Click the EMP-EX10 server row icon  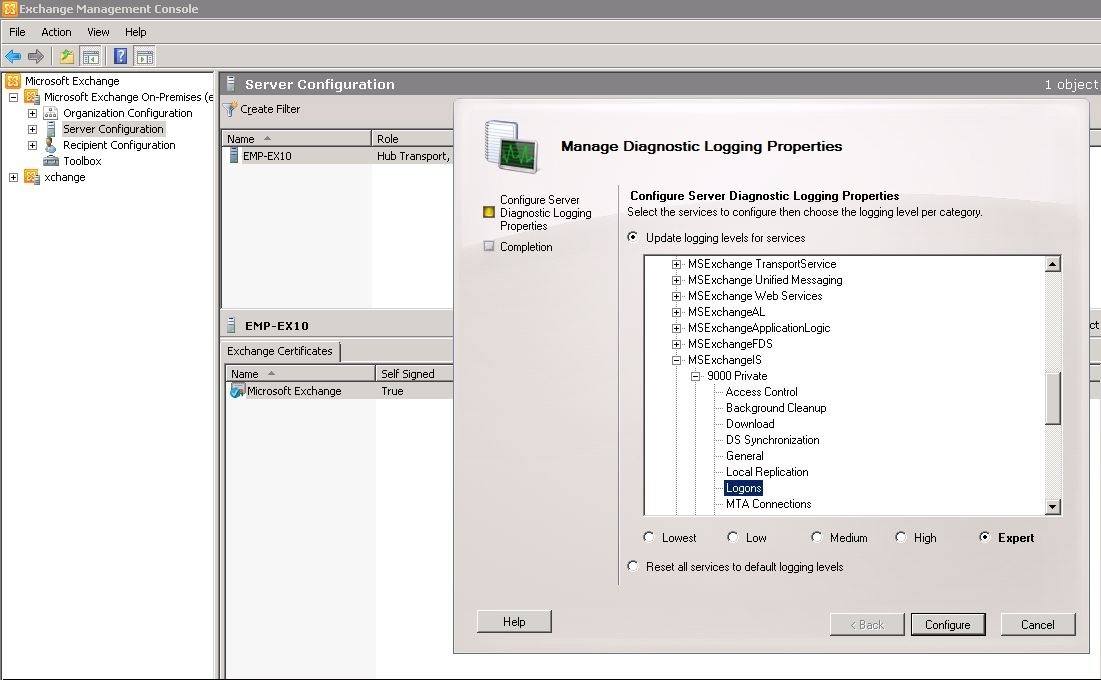pyautogui.click(x=234, y=156)
